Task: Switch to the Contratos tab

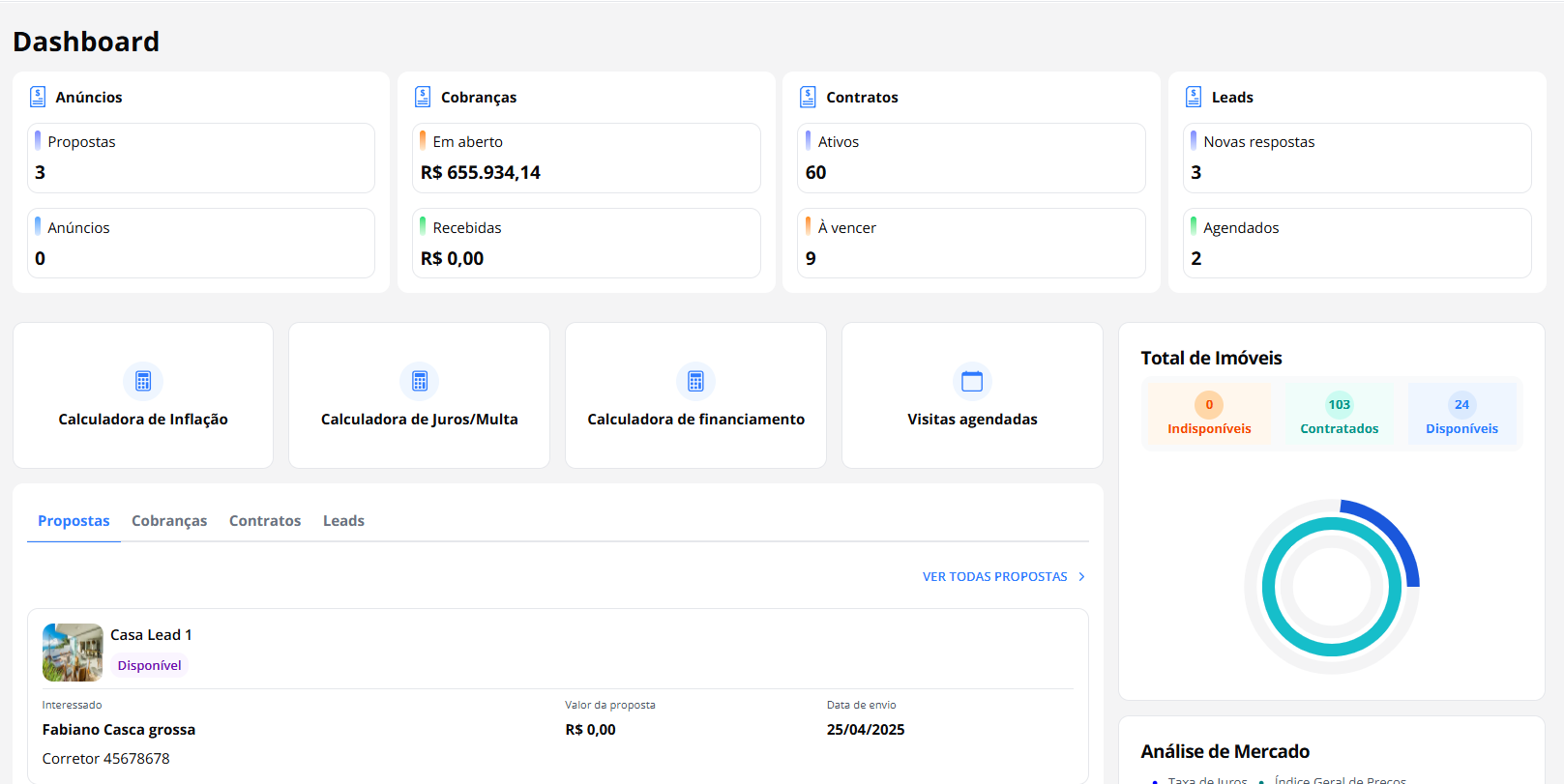Action: [x=265, y=521]
